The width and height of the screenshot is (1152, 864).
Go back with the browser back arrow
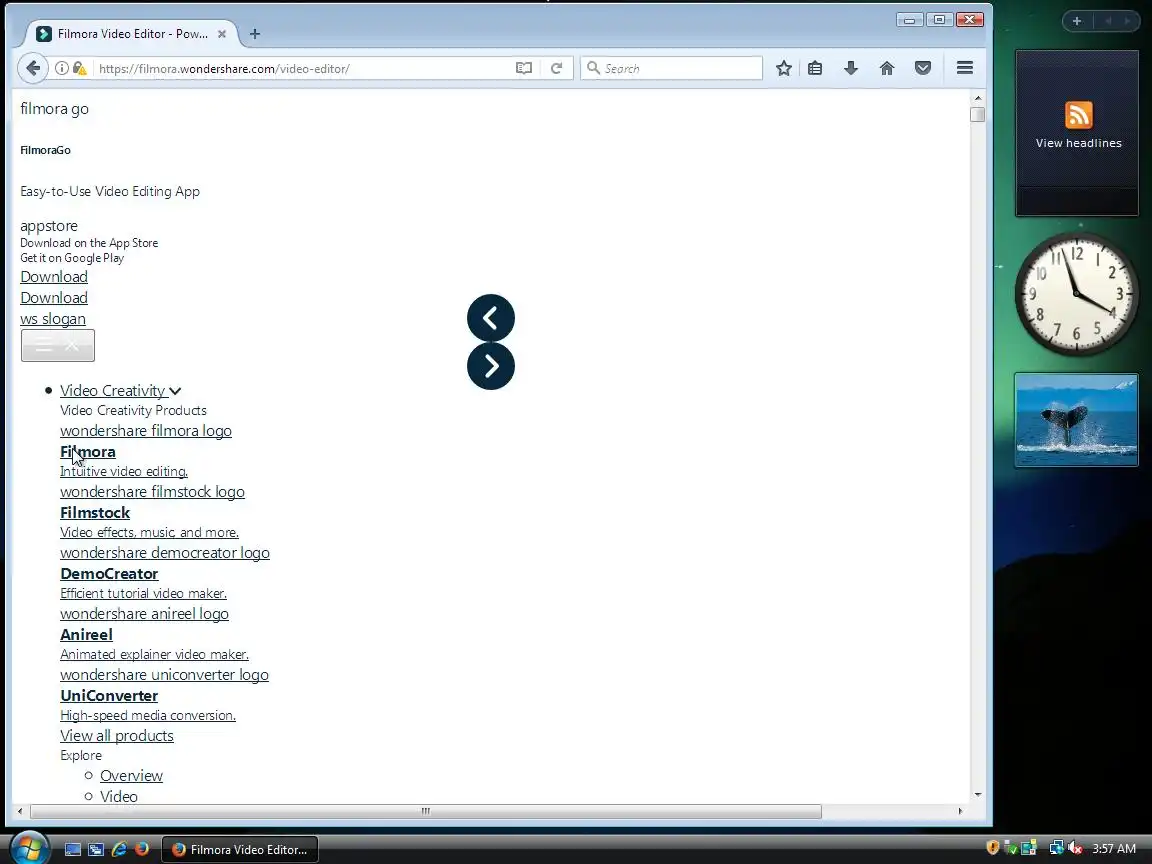33,68
